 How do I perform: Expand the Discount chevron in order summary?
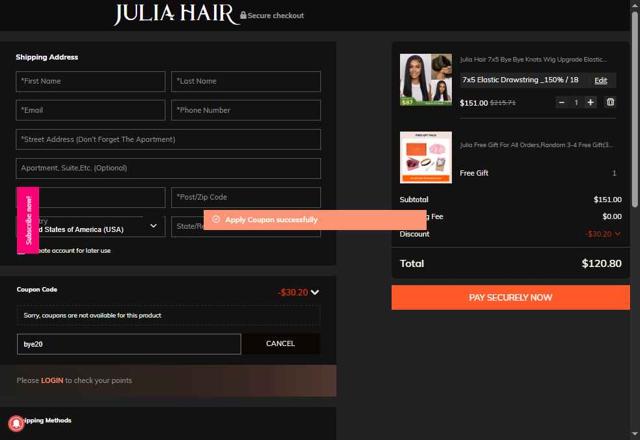(x=617, y=234)
